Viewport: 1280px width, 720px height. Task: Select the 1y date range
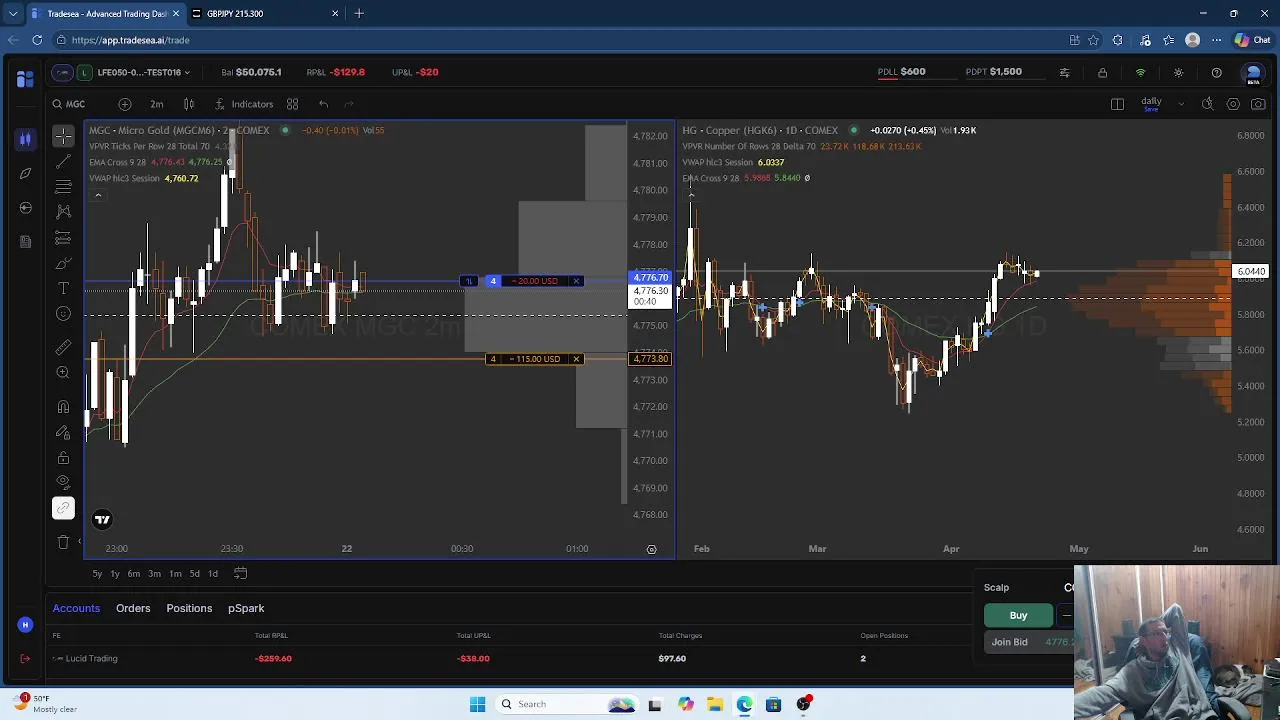click(115, 573)
